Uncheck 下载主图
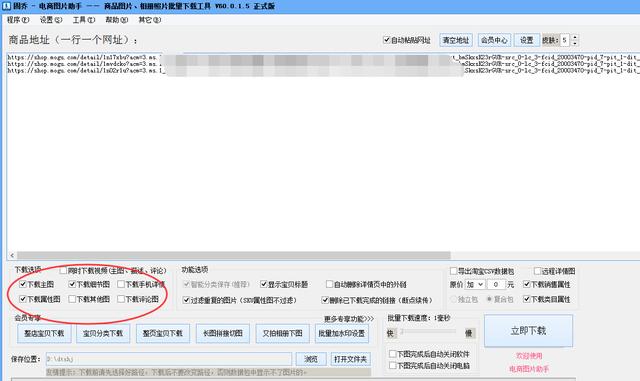The image size is (640, 381). tap(23, 284)
